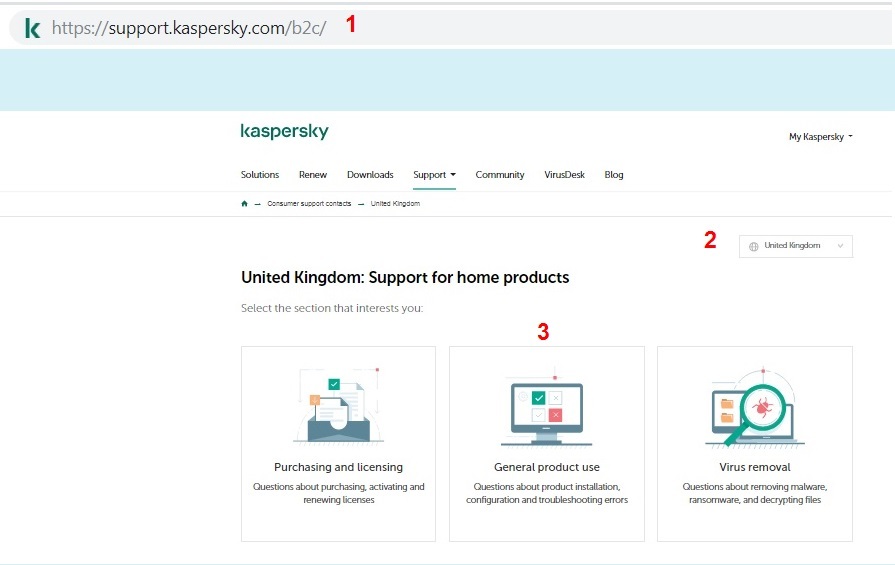Click the globe icon in country selector
This screenshot has height=565, width=895.
[753, 247]
